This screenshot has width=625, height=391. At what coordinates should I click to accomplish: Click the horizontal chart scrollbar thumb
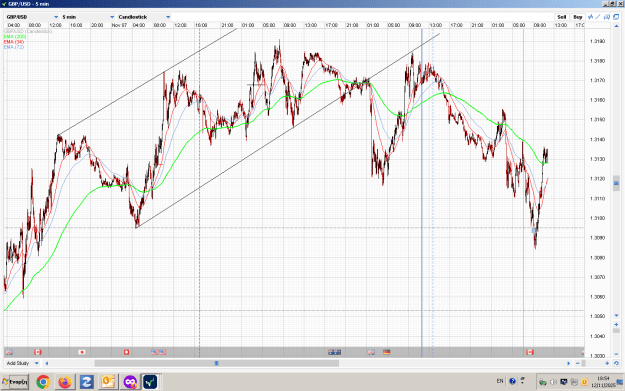click(x=216, y=363)
